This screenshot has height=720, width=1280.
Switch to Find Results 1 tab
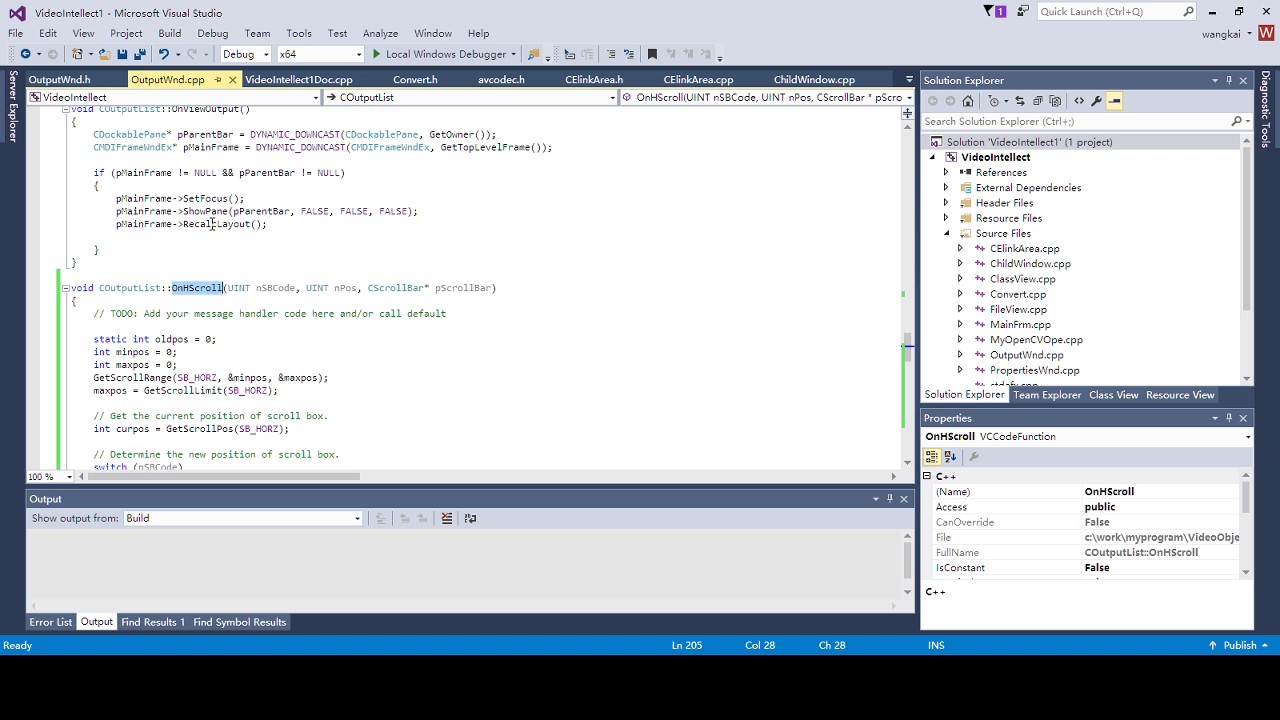click(x=153, y=622)
